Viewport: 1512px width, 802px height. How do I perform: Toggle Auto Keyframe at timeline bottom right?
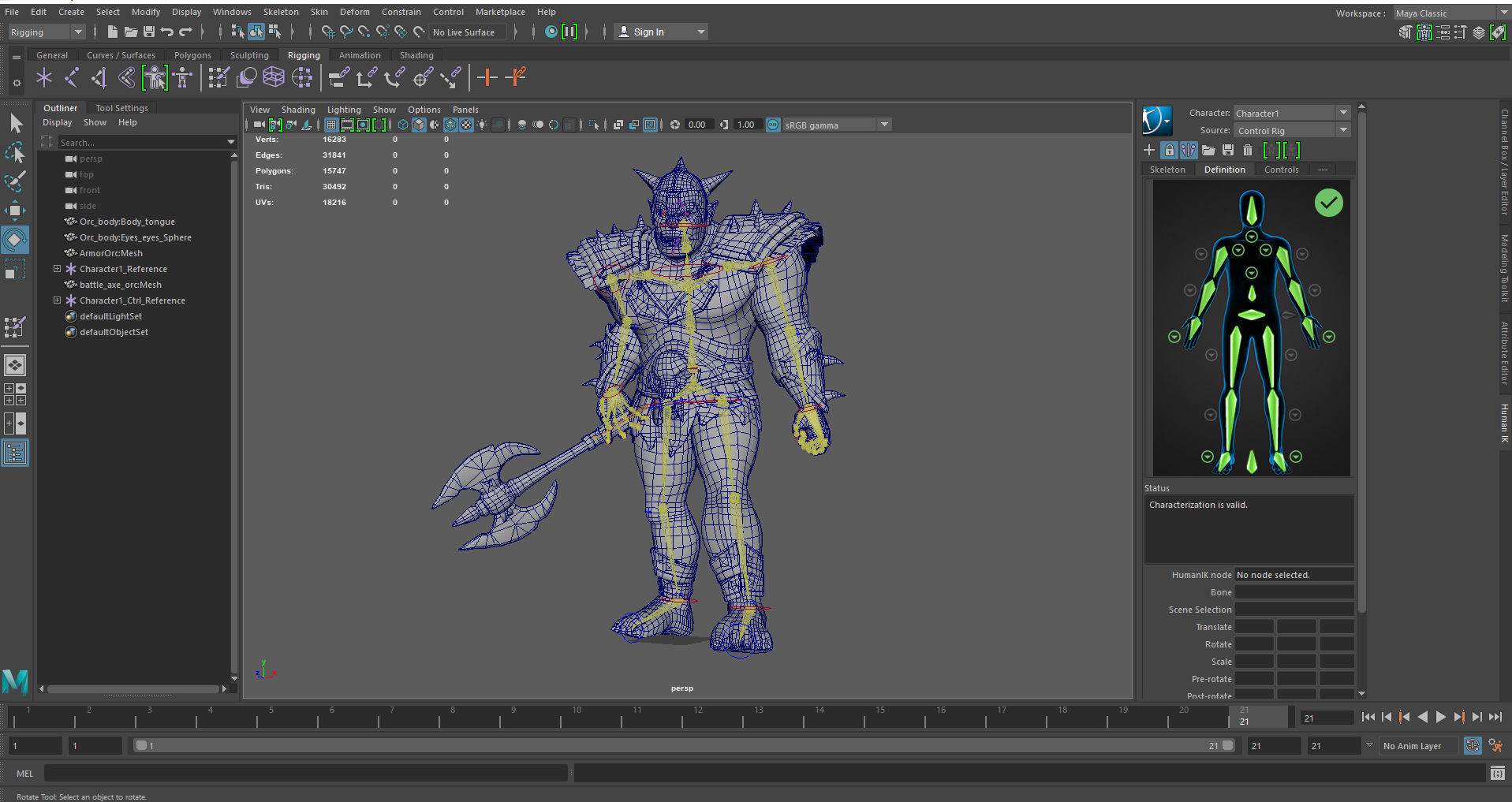coord(1473,745)
